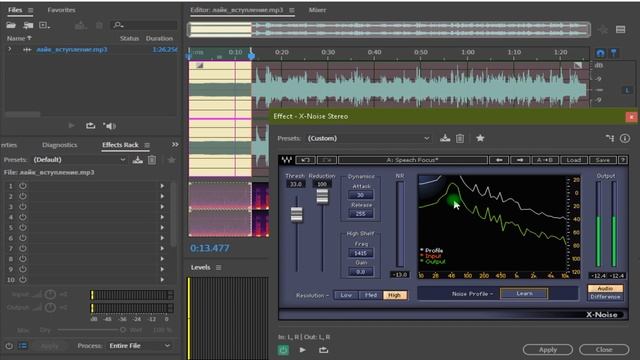Open plugin help question mark
The image size is (640, 360).
click(622, 160)
